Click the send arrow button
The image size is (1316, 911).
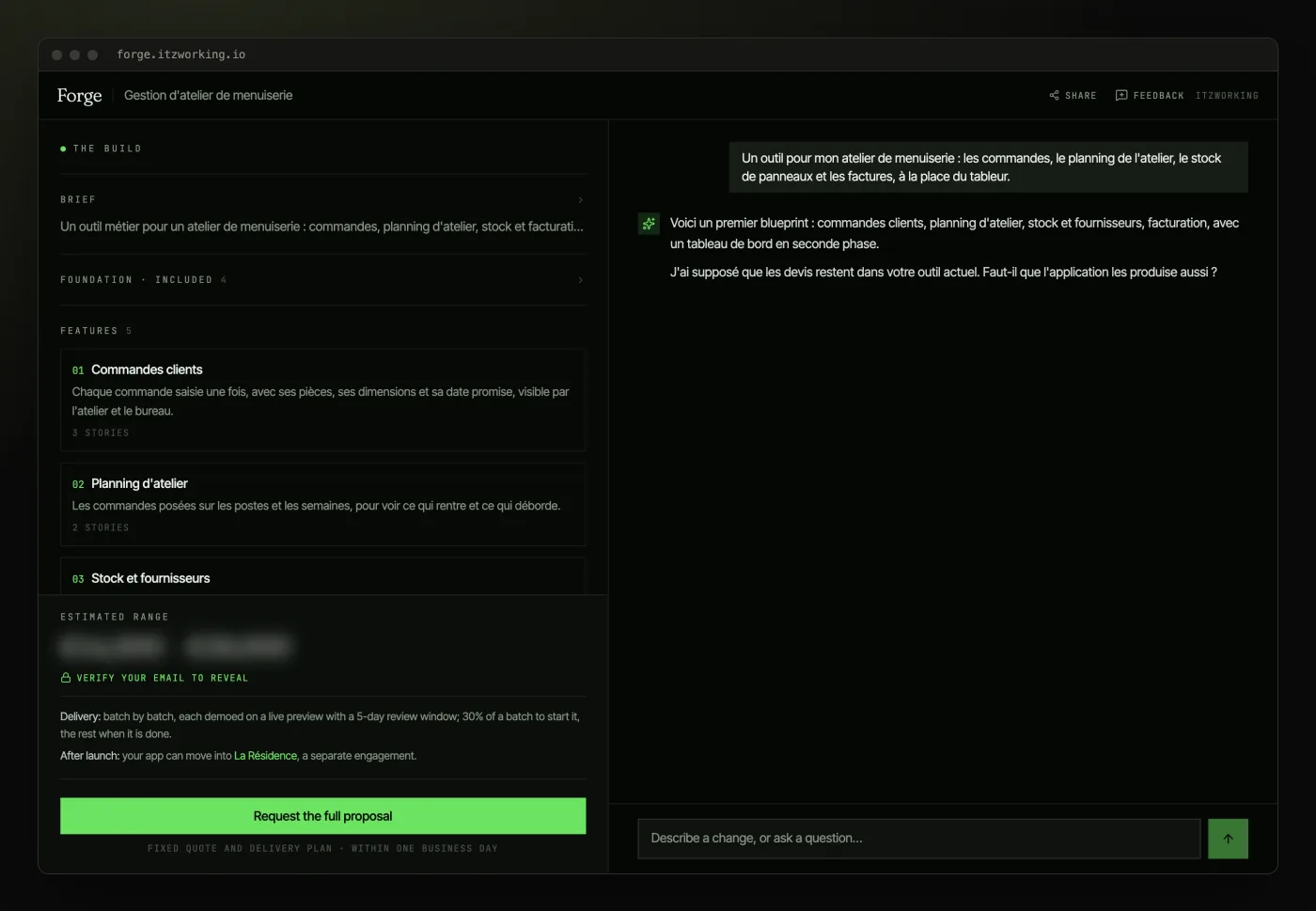[x=1228, y=839]
